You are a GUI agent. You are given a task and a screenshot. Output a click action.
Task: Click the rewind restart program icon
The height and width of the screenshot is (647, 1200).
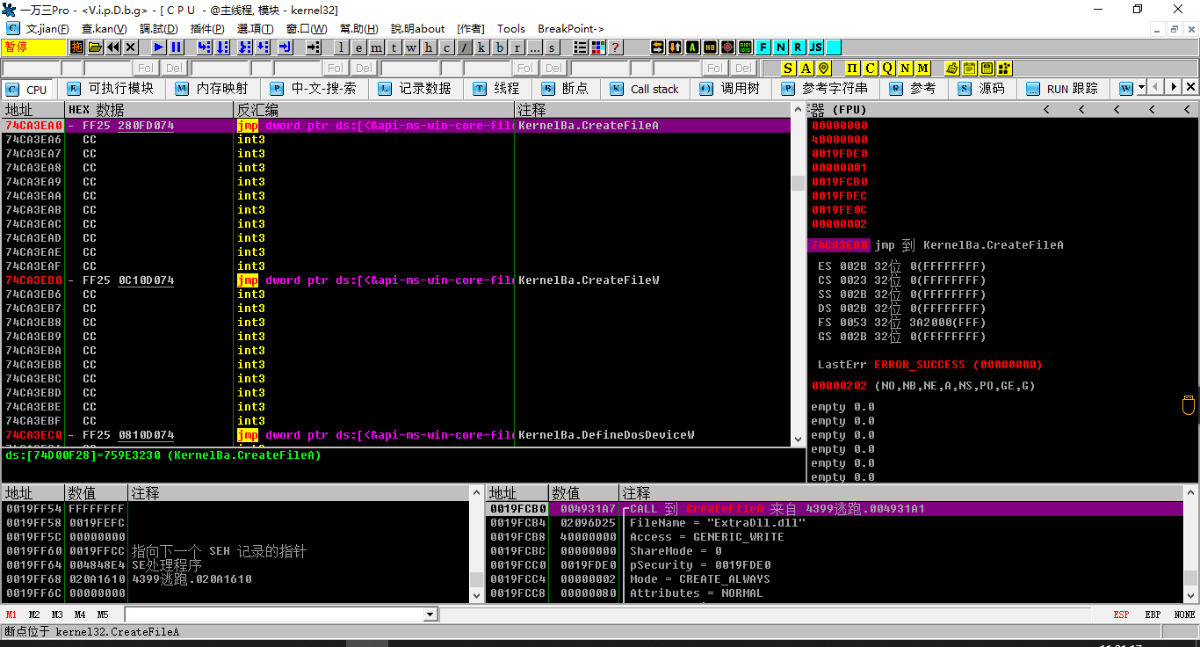(x=113, y=47)
